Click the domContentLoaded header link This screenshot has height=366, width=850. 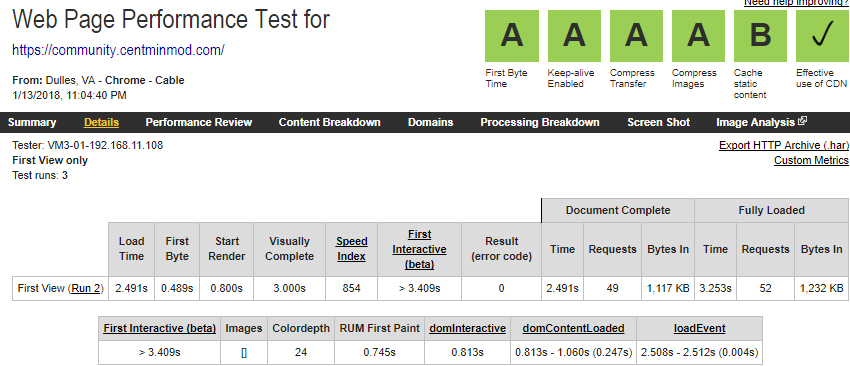coord(574,329)
